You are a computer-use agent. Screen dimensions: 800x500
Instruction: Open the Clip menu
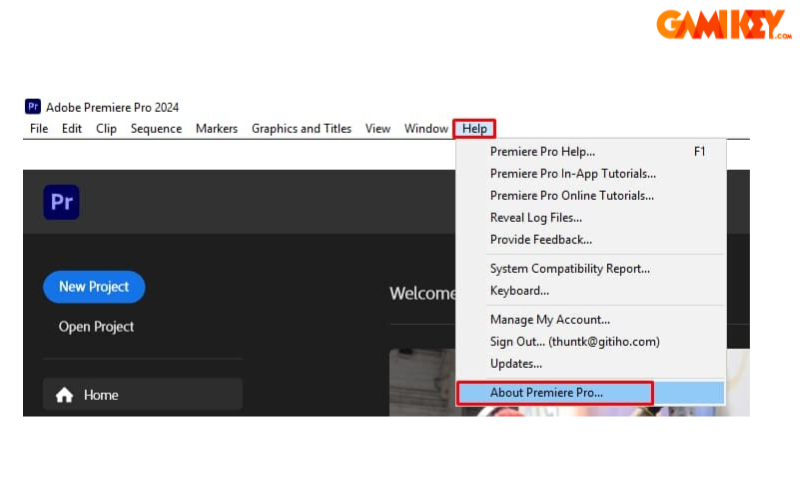click(106, 129)
